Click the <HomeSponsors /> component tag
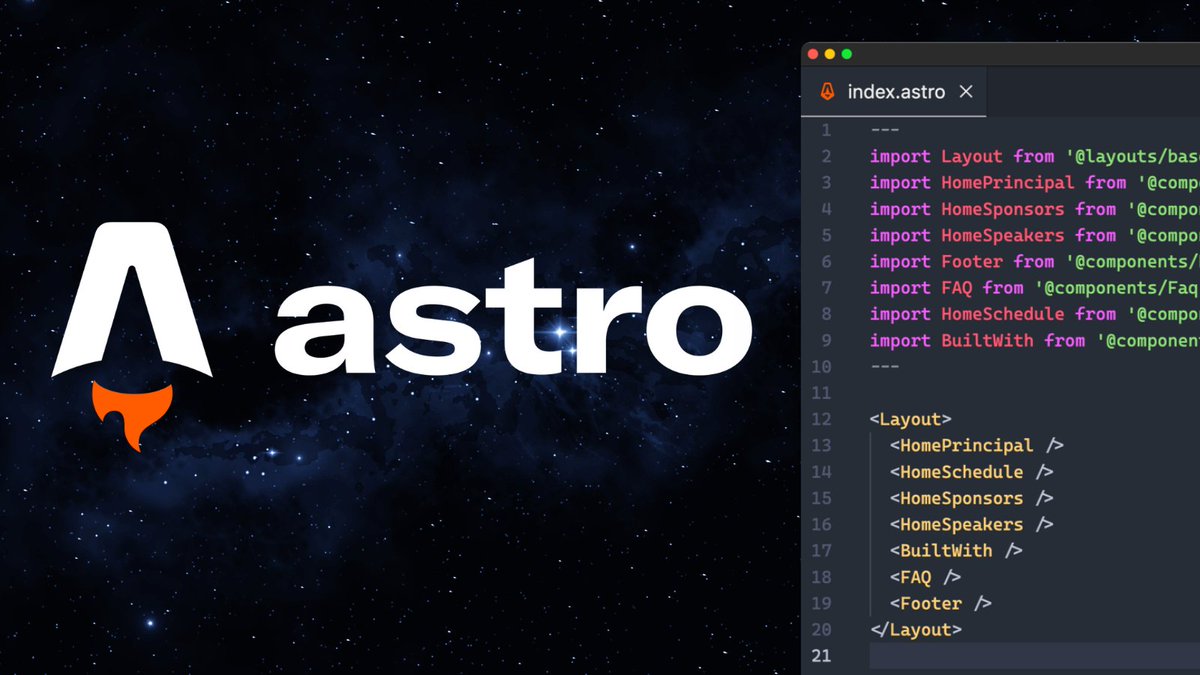Image resolution: width=1200 pixels, height=675 pixels. pyautogui.click(x=972, y=498)
